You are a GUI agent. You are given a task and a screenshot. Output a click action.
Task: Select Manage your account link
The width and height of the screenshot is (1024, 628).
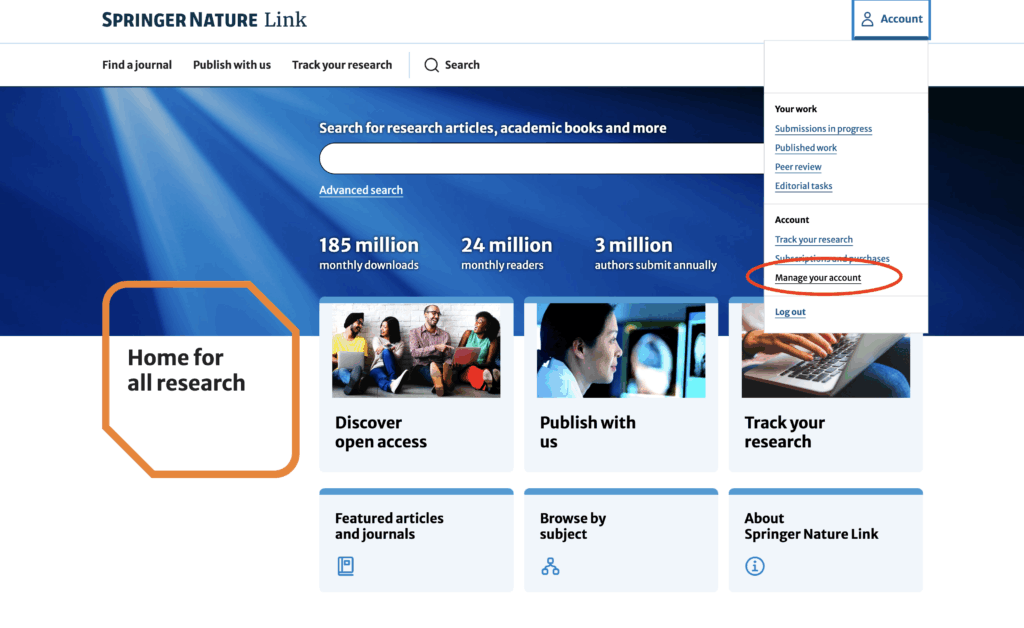click(x=818, y=277)
